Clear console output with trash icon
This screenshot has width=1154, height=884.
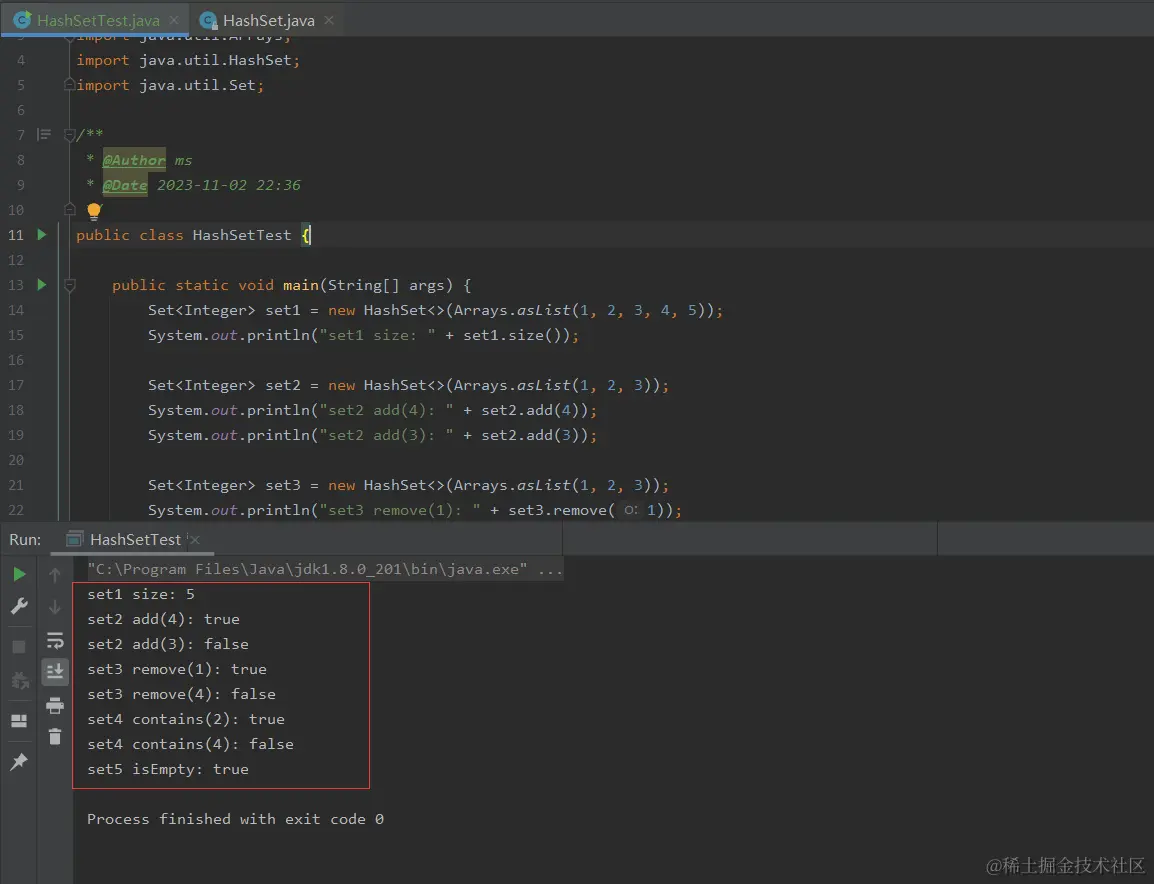[55, 736]
